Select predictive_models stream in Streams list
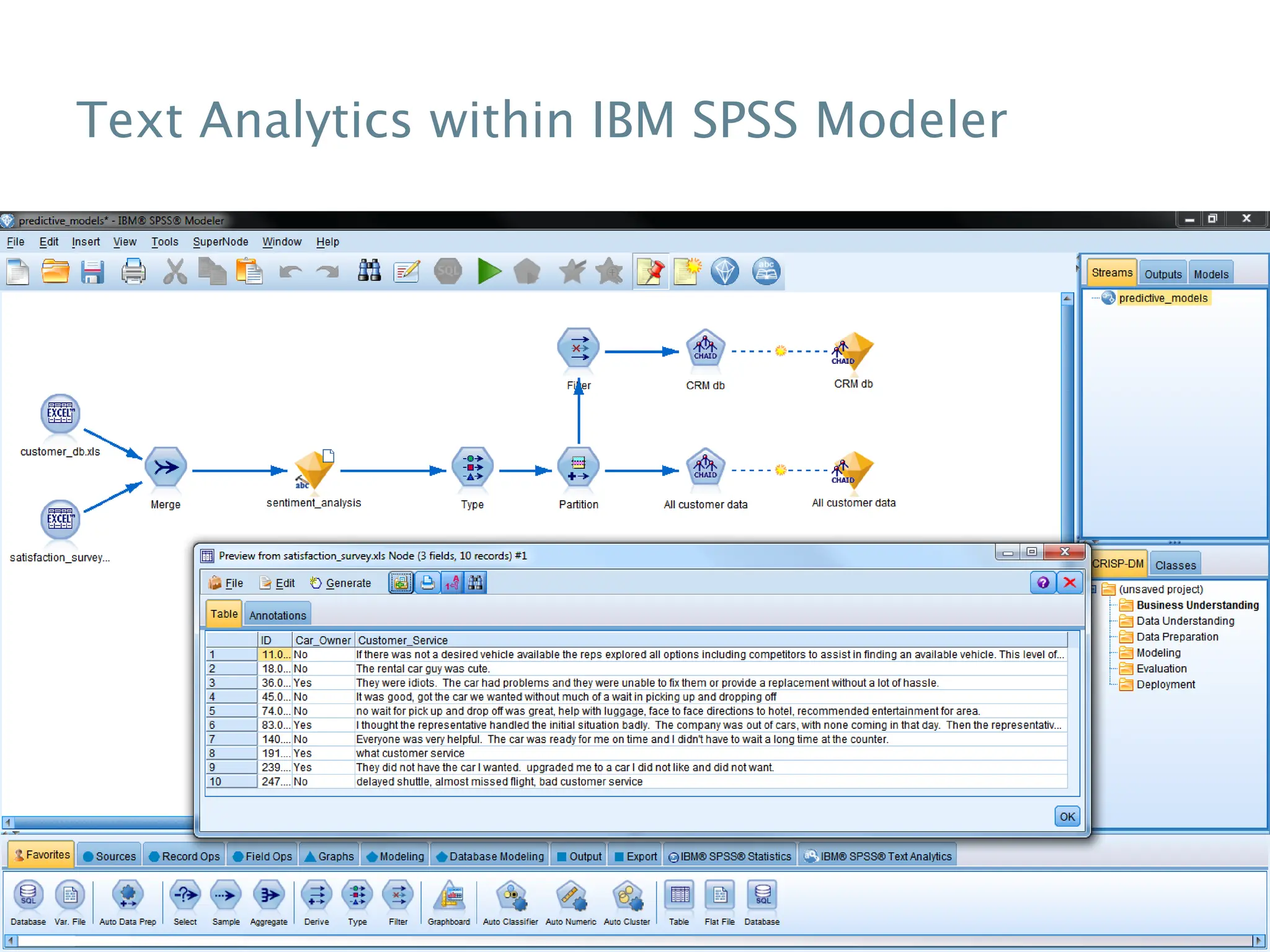Viewport: 1270px width, 952px height. point(1163,298)
